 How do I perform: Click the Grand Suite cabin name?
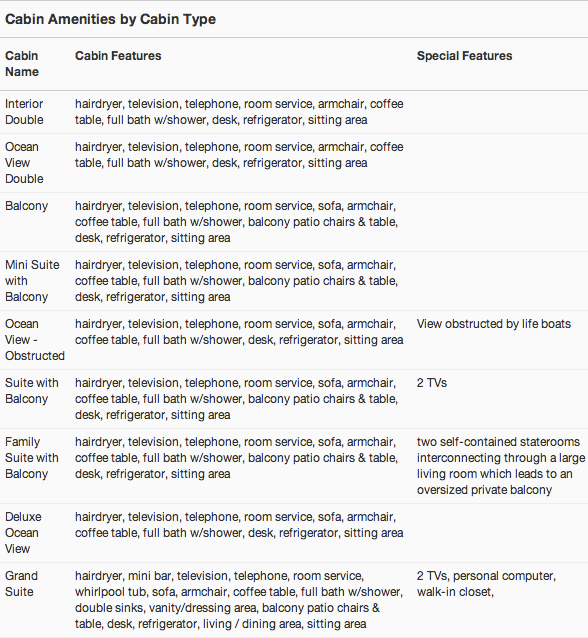coord(21,584)
